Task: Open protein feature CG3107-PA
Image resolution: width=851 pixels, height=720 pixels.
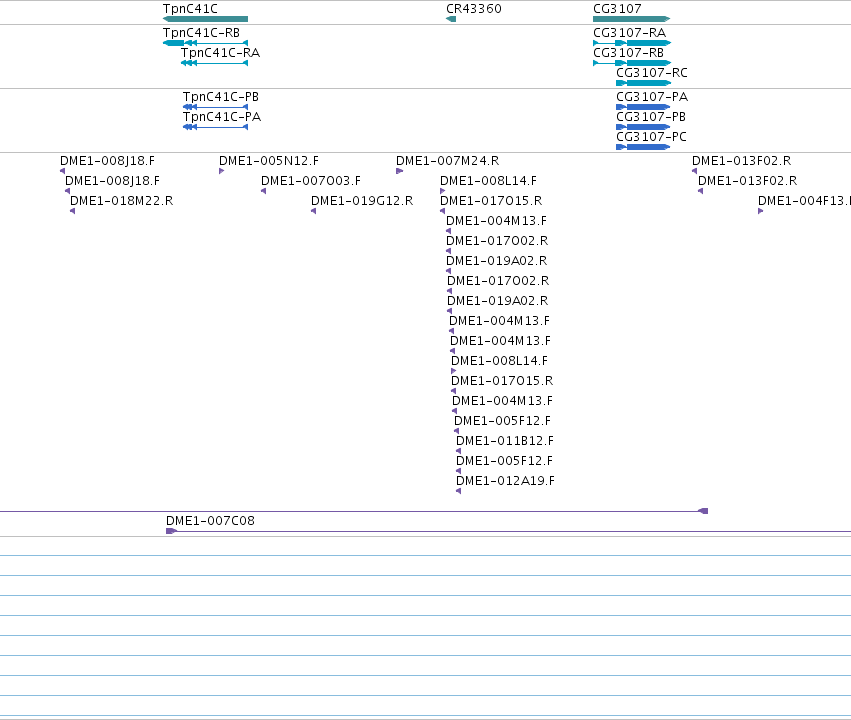Action: (652, 97)
